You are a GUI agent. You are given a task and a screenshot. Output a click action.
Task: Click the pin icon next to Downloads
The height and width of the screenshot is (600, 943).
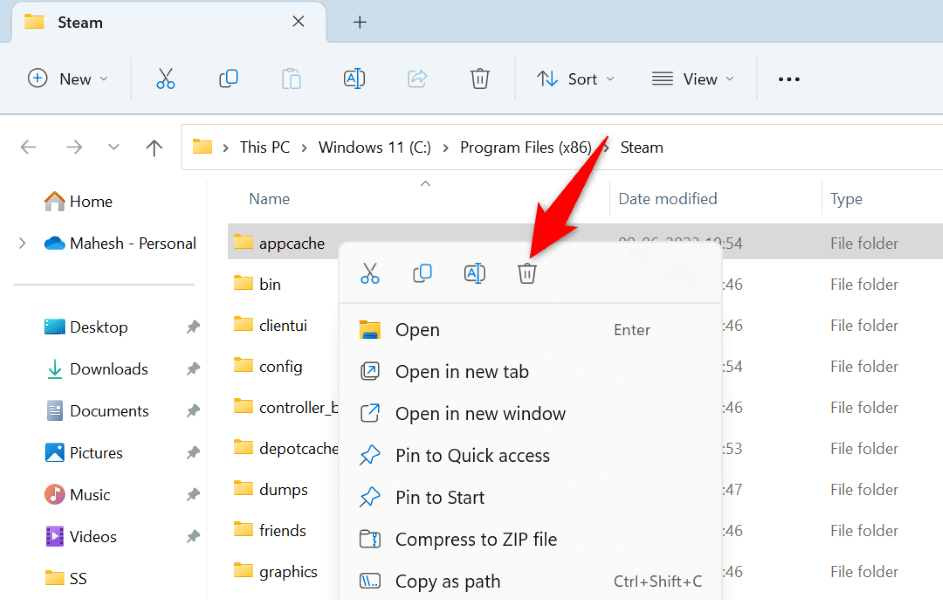click(x=193, y=369)
